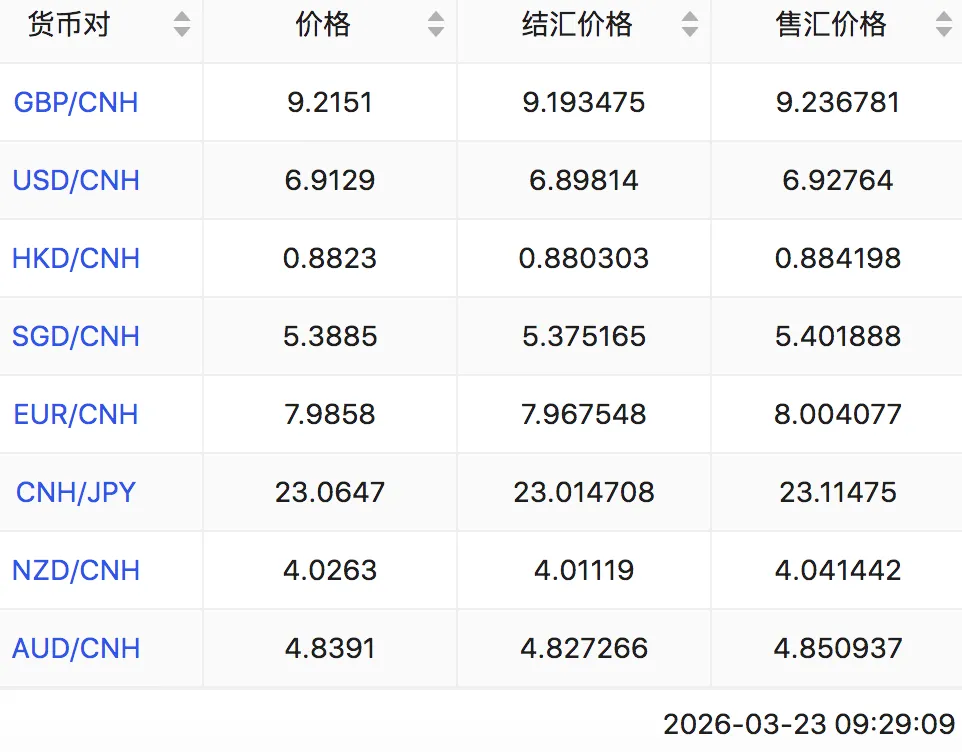Click the 结汇价格 column header
This screenshot has height=752, width=962.
577,24
